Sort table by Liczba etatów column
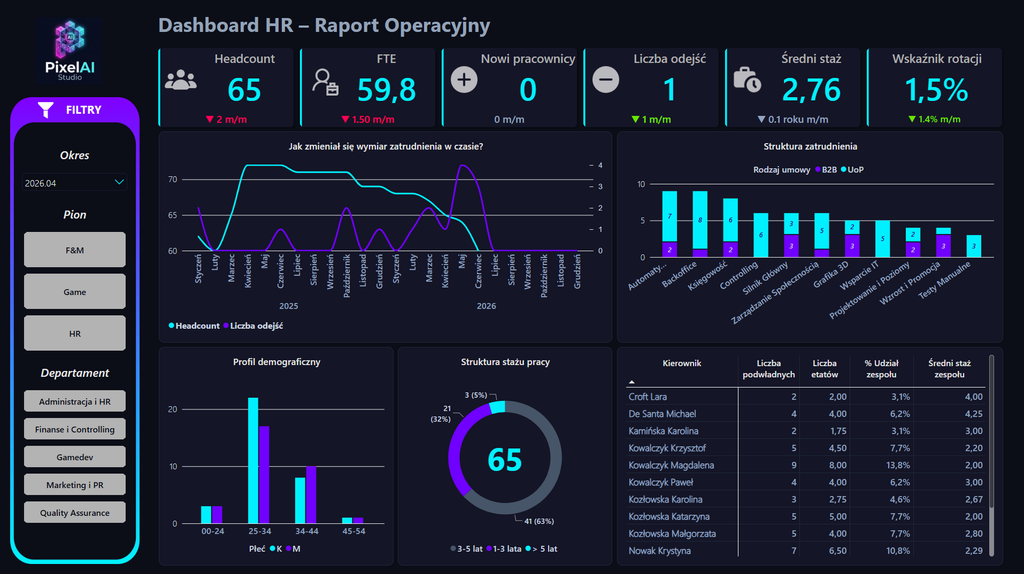Viewport: 1024px width, 574px height. 824,369
